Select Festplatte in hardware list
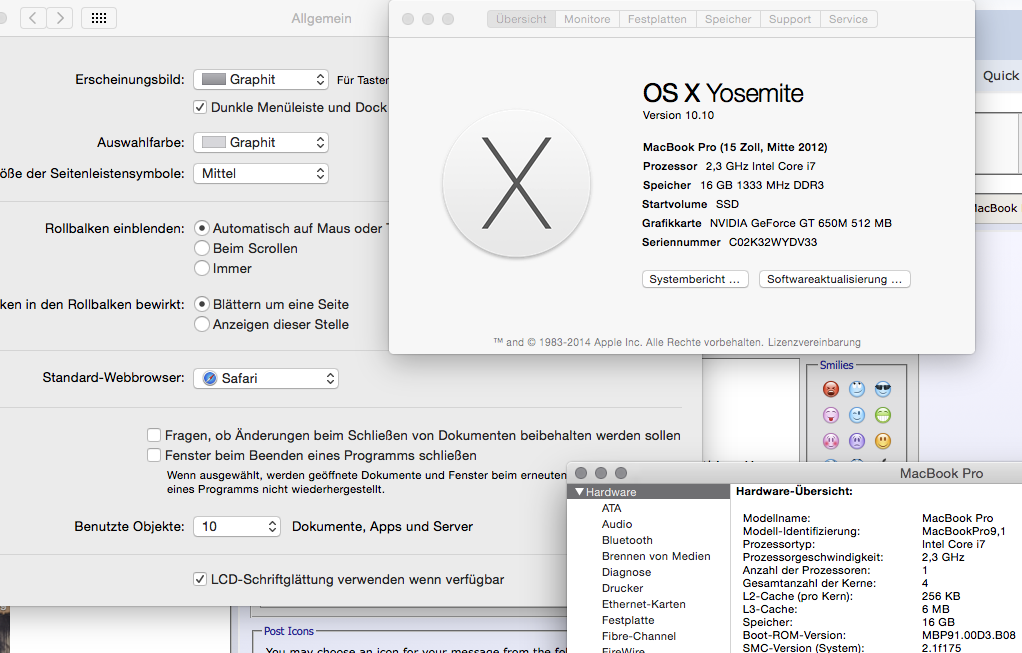 tap(628, 620)
